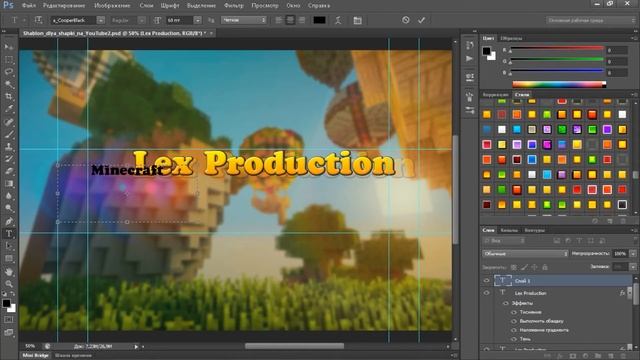Open the font style dropdown

point(141,20)
